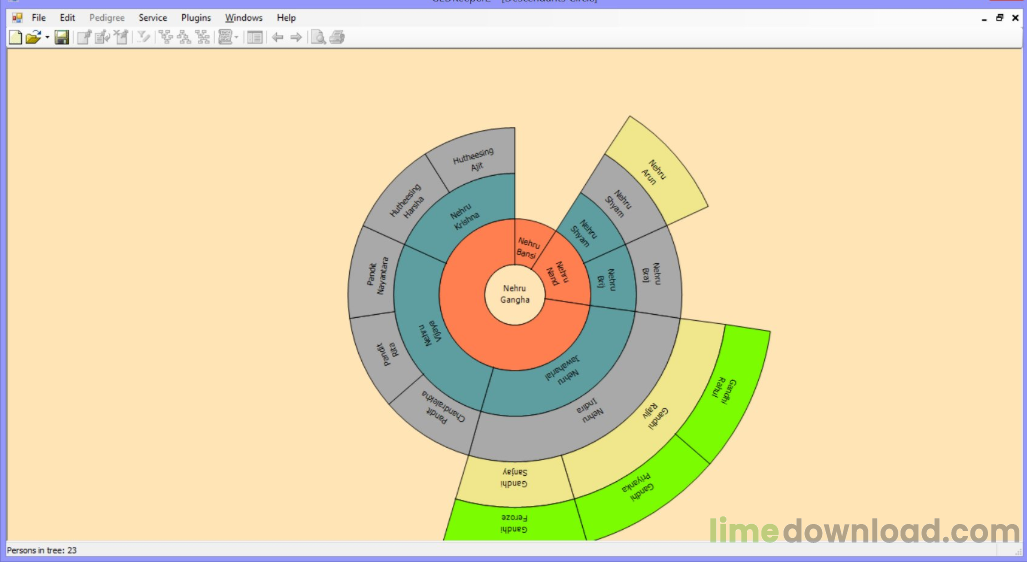Open the Service menu

(x=153, y=18)
